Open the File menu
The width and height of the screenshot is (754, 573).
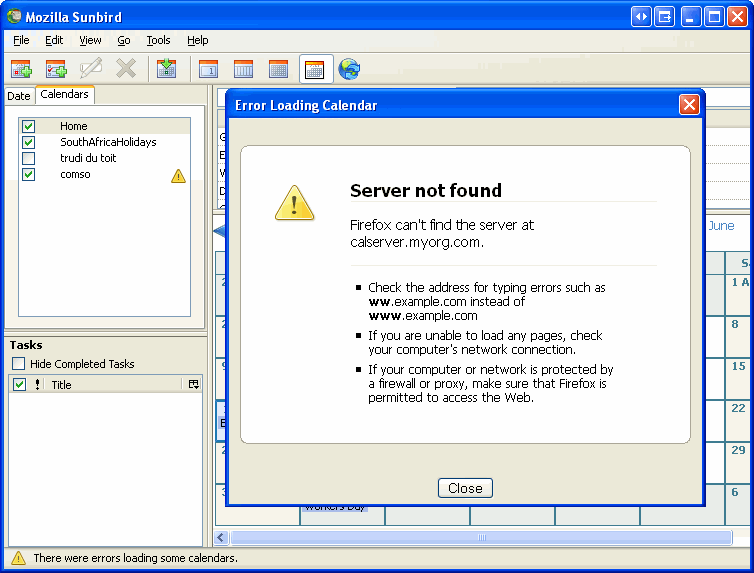(21, 40)
